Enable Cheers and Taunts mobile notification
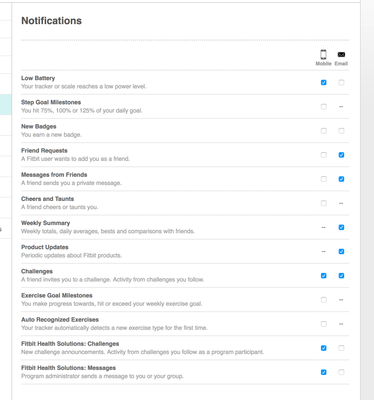 323,203
